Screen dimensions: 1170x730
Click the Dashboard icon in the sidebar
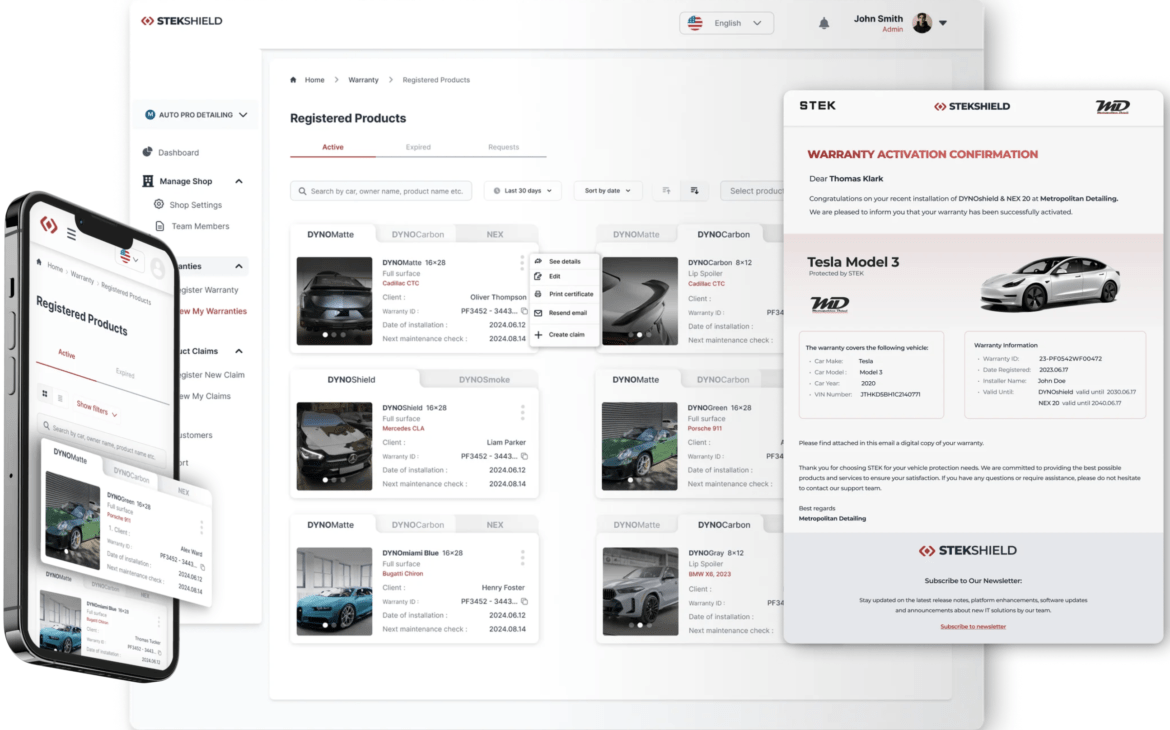(148, 152)
